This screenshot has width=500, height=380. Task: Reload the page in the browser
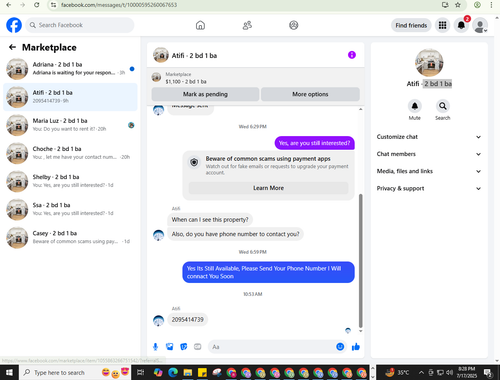pyautogui.click(x=37, y=5)
